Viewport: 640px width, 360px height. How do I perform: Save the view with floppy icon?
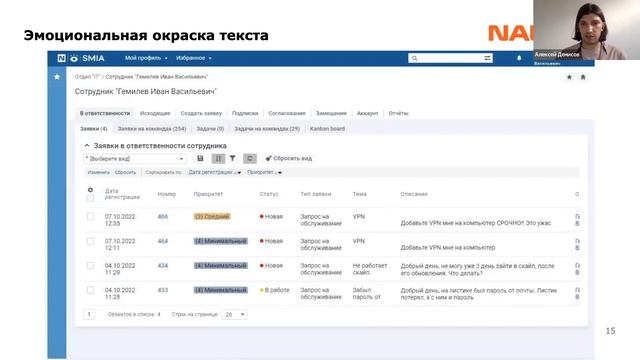[x=200, y=158]
